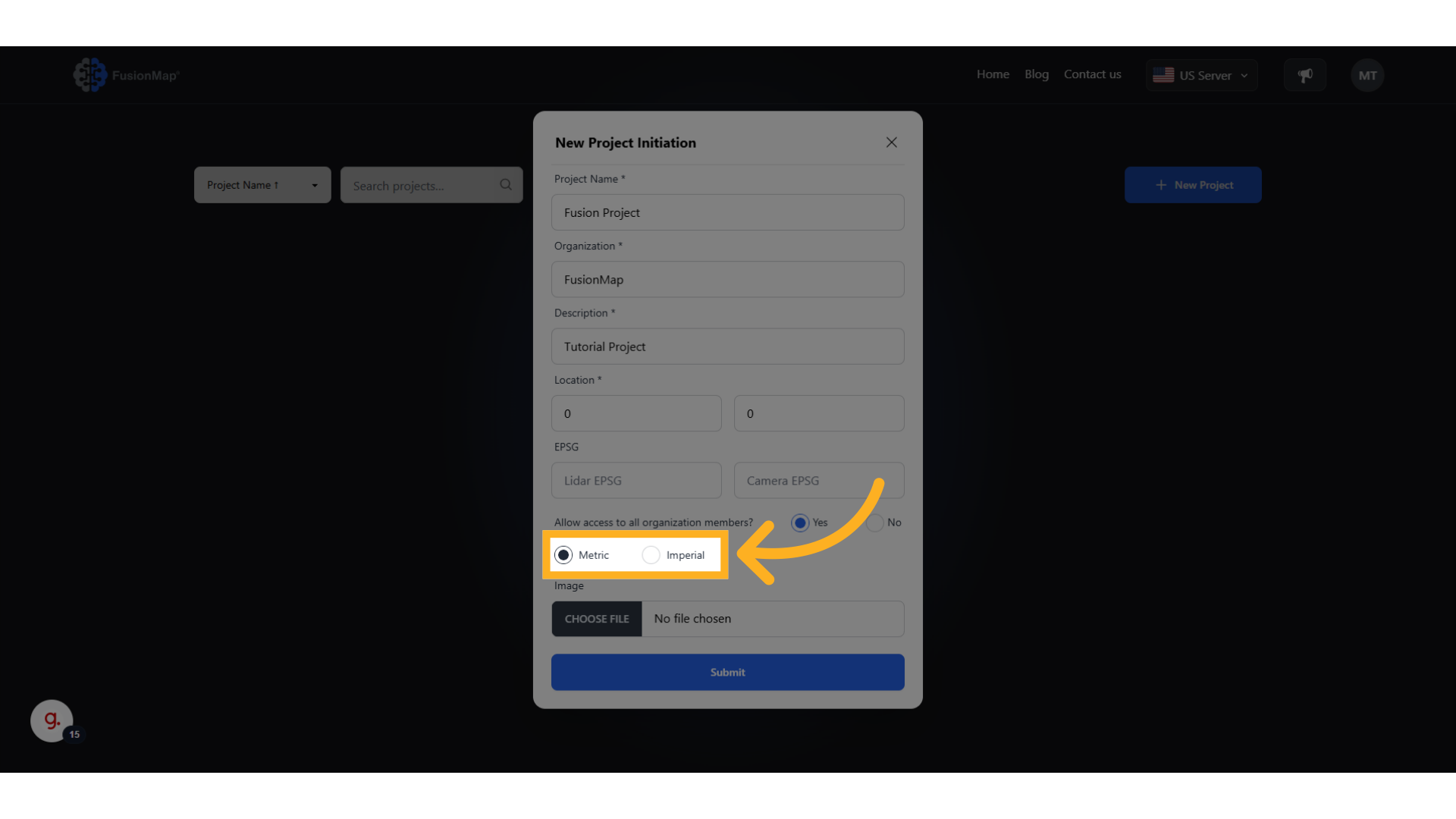Choose No for organization members access

pos(874,522)
